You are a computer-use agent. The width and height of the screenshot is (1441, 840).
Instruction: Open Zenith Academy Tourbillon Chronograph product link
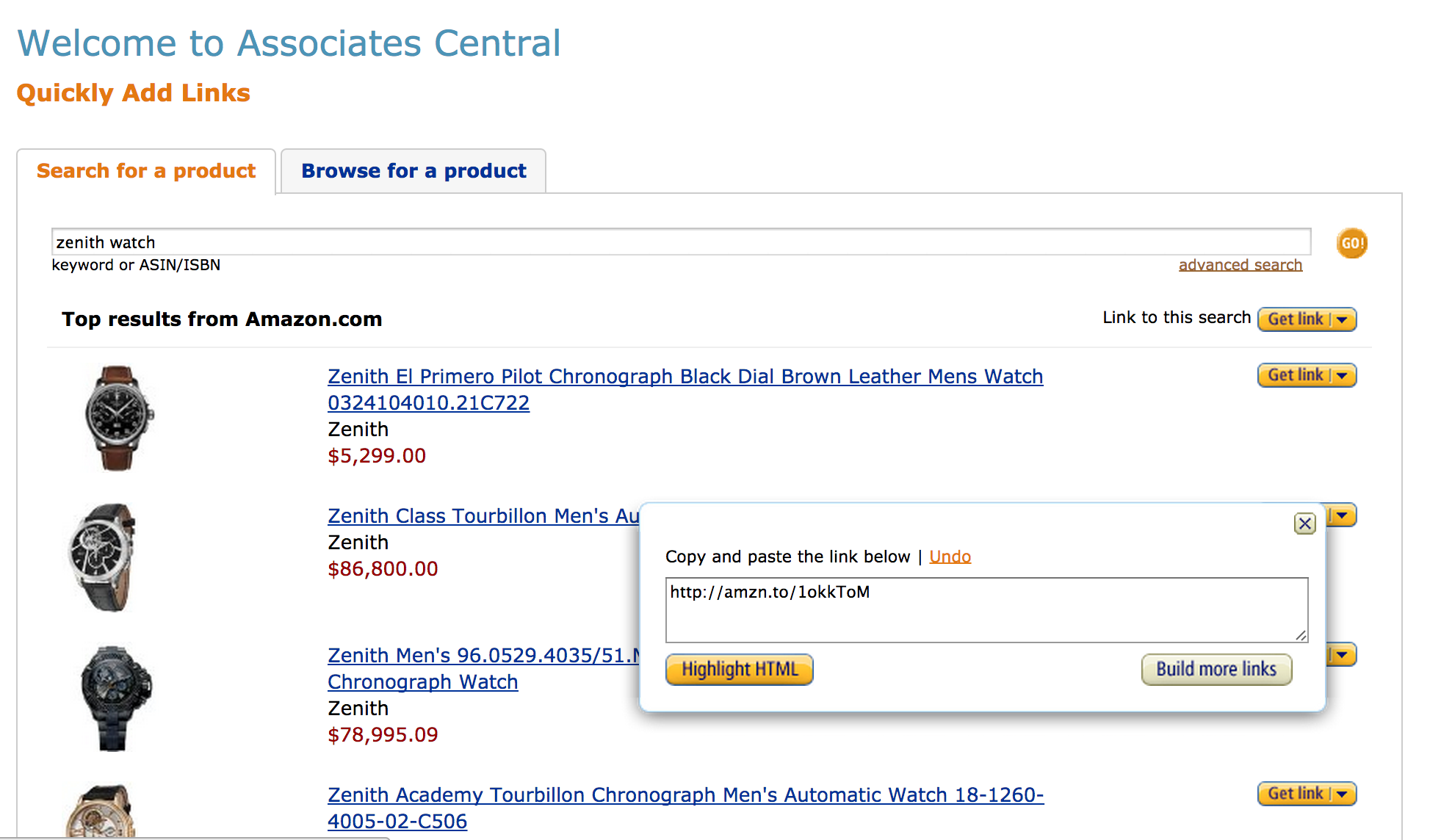click(x=685, y=808)
